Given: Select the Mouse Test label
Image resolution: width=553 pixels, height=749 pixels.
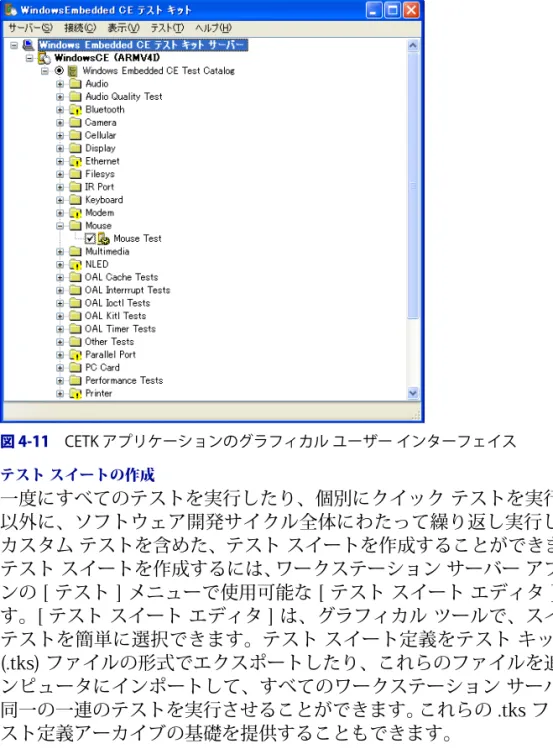Looking at the screenshot, I should pyautogui.click(x=137, y=238).
